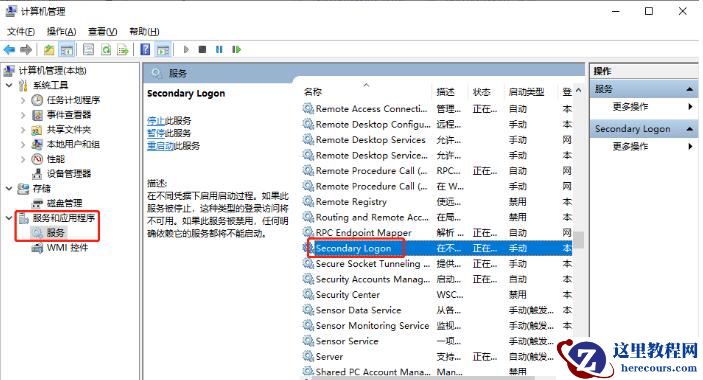This screenshot has width=703, height=380.
Task: Click the Pause Service toolbar icon
Action: (219, 49)
